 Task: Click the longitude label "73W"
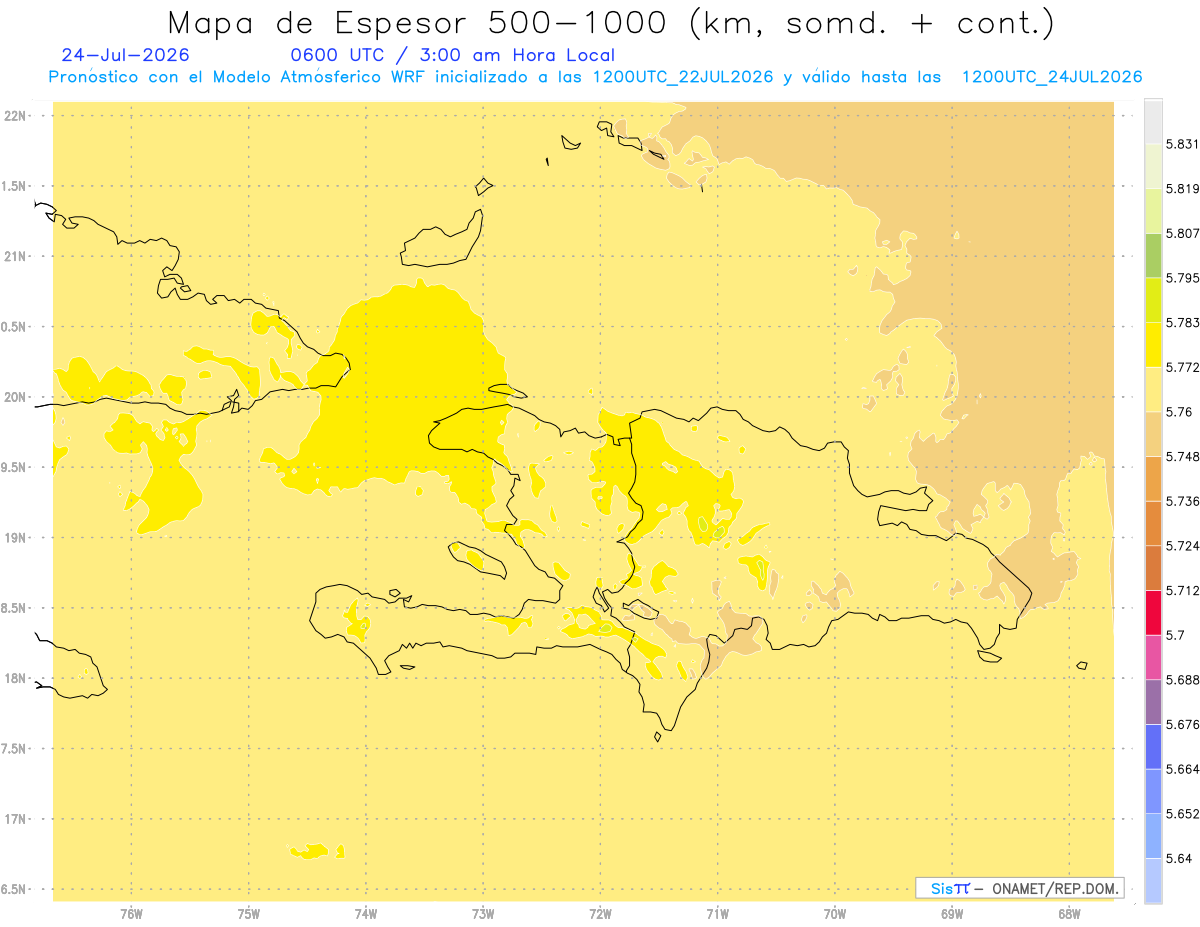[483, 914]
